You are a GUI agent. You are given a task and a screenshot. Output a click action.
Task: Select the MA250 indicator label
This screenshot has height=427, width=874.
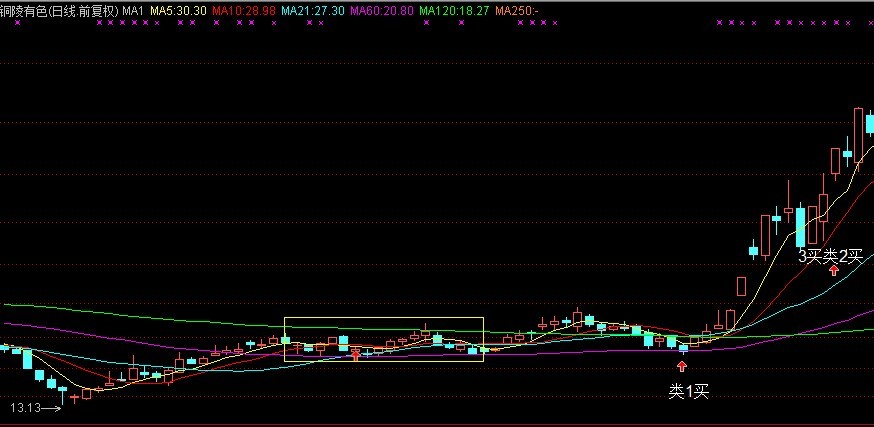tap(516, 9)
